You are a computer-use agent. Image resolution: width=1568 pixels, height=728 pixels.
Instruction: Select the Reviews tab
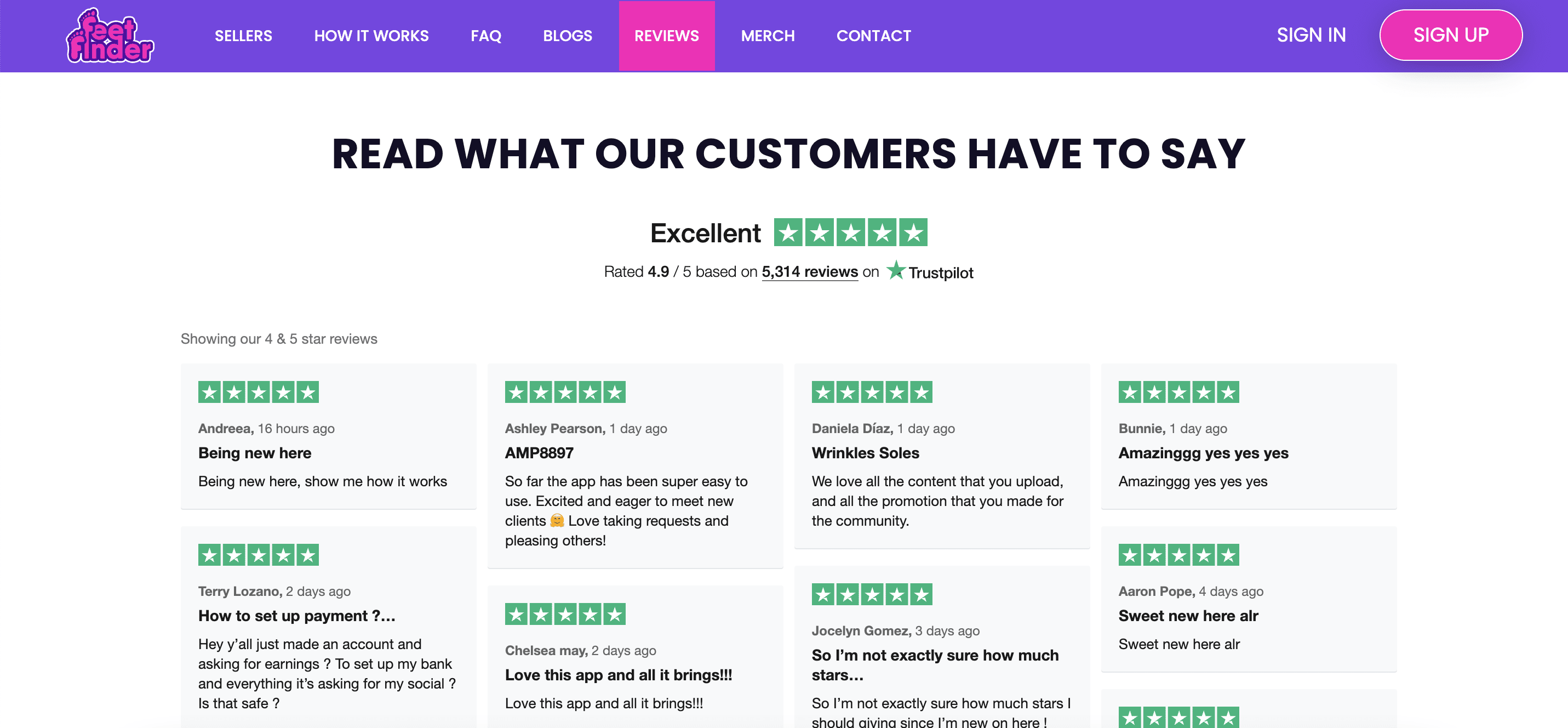pos(667,36)
